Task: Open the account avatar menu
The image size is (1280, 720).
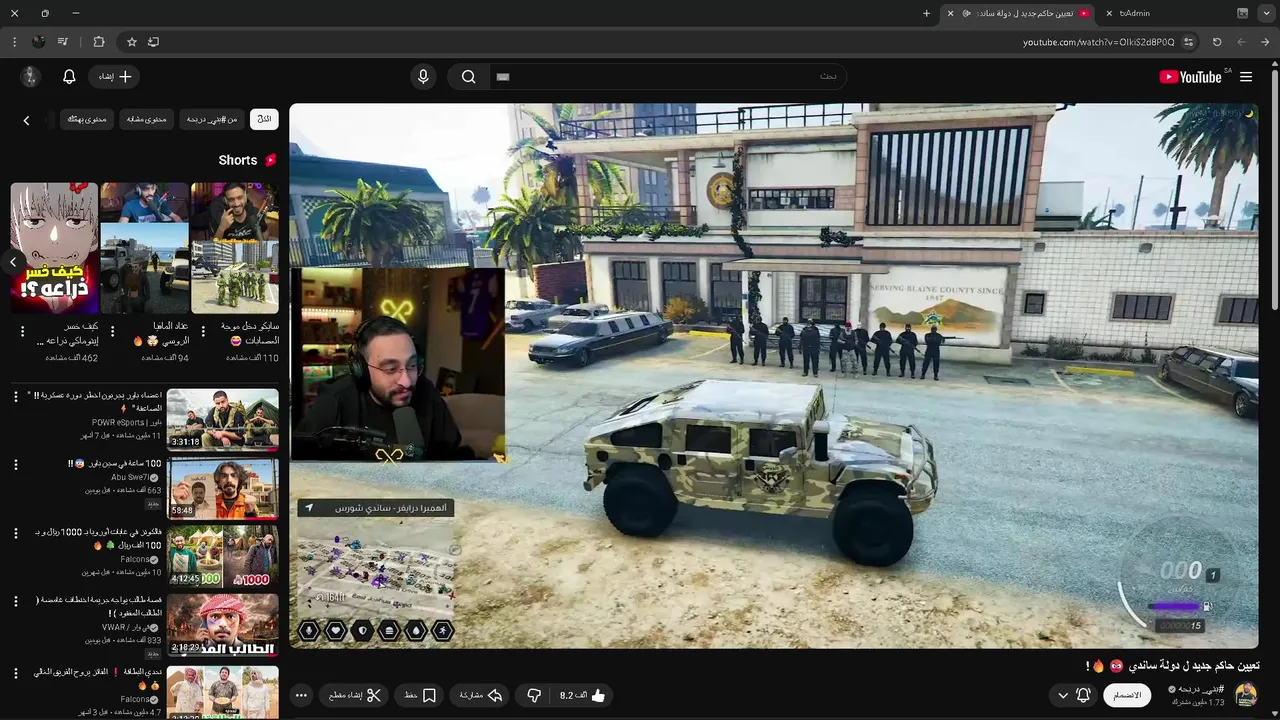Action: pos(30,77)
